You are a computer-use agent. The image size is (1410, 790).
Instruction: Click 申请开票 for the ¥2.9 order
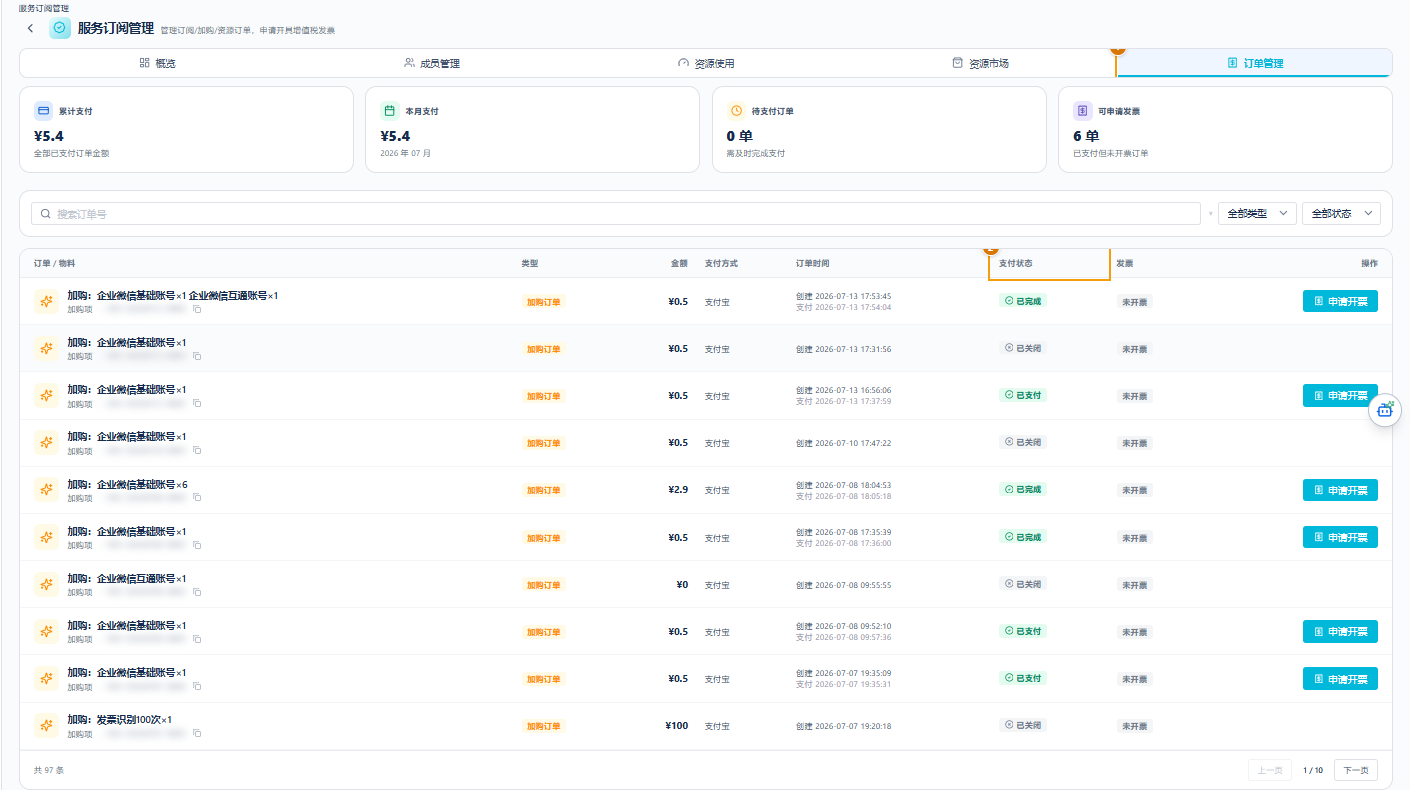click(1340, 490)
